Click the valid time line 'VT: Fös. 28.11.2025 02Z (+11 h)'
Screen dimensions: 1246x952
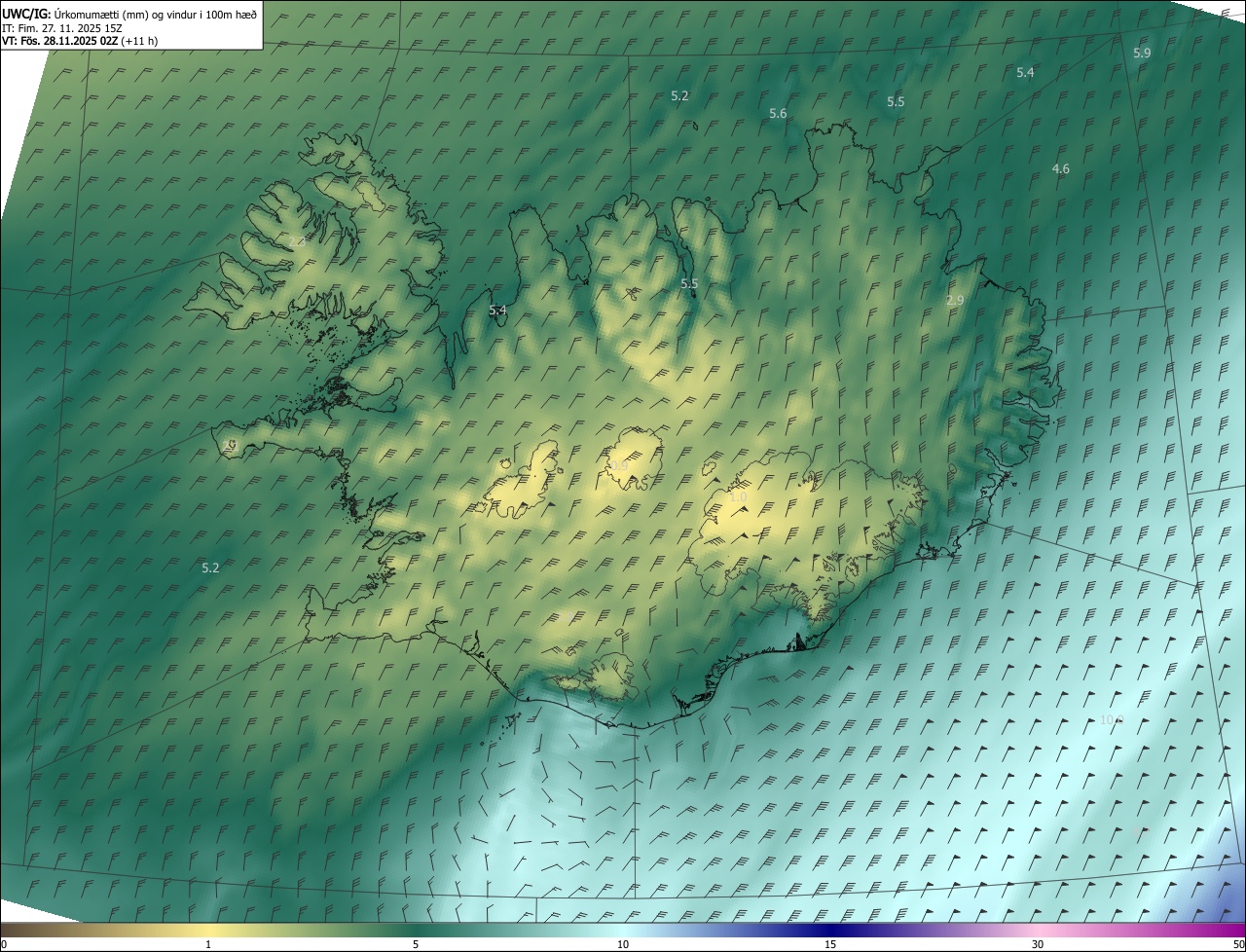coord(80,41)
